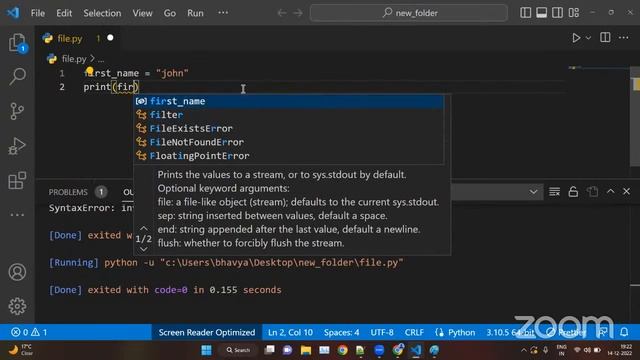Open the Accounts menu
Viewport: 640px width, 360px height.
pos(17,272)
